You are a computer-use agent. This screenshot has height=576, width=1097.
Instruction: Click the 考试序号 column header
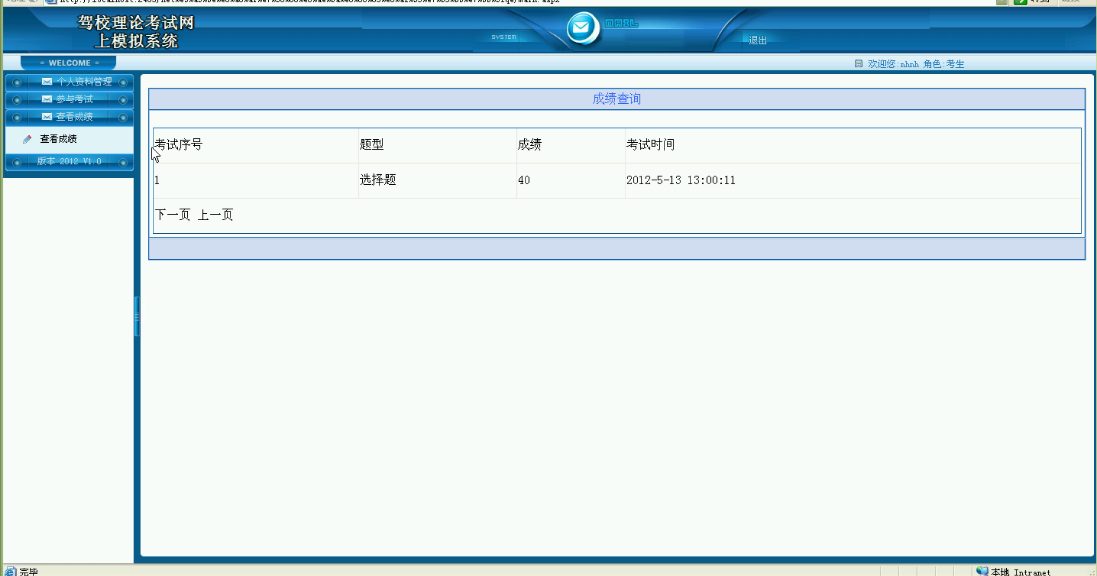pyautogui.click(x=178, y=145)
